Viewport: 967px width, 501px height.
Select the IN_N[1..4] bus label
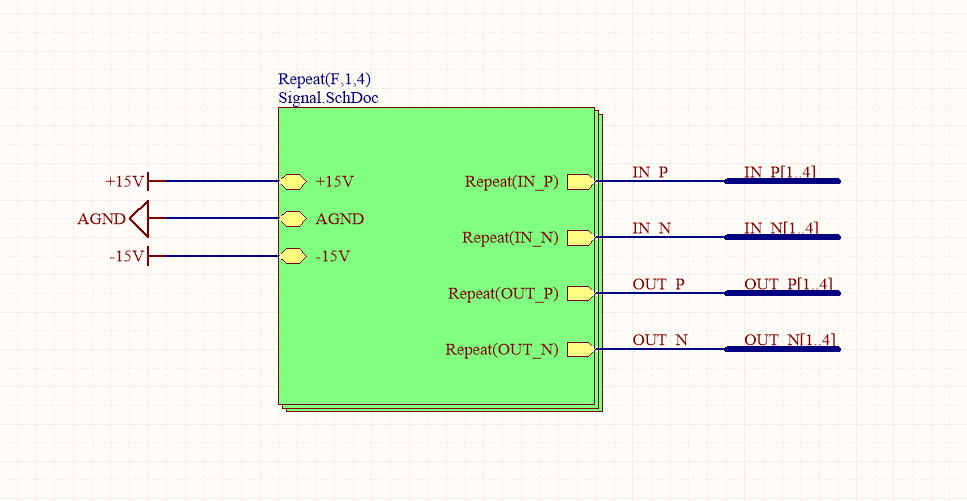[x=781, y=228]
